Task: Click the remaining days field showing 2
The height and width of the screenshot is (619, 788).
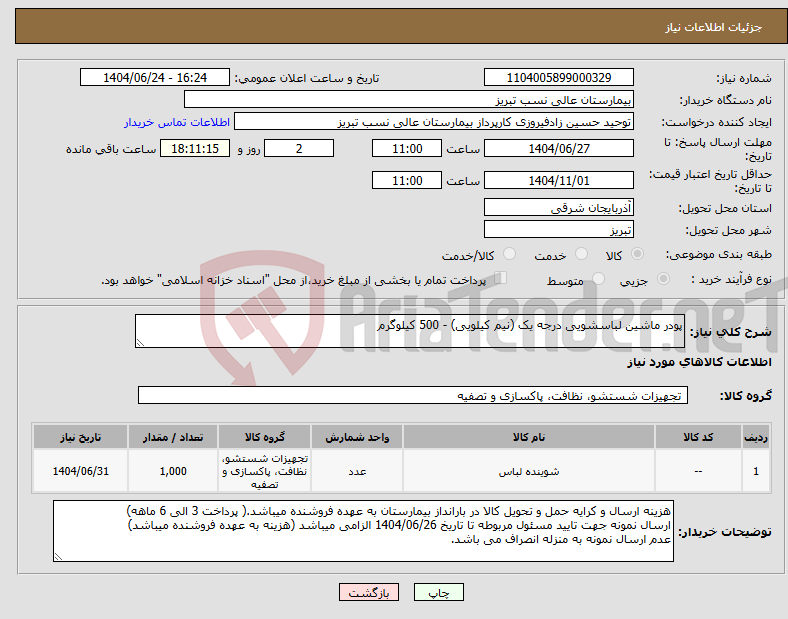Action: [x=299, y=149]
